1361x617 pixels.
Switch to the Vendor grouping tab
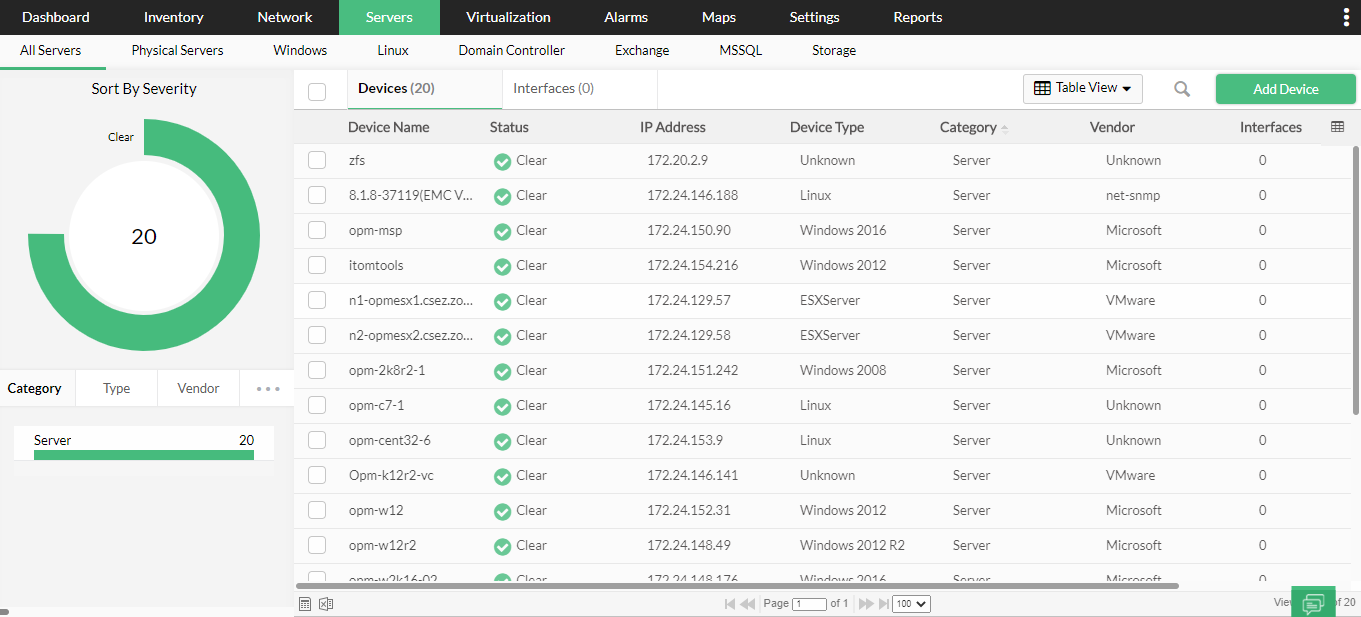[198, 388]
